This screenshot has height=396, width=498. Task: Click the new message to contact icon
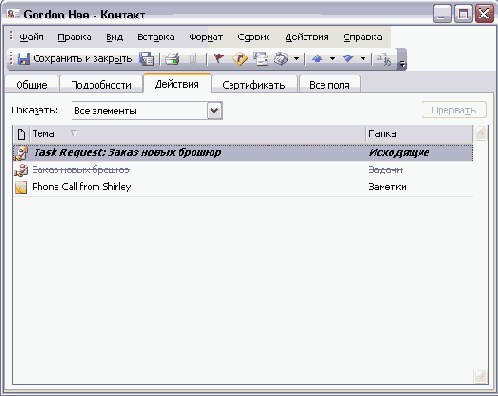(x=261, y=59)
